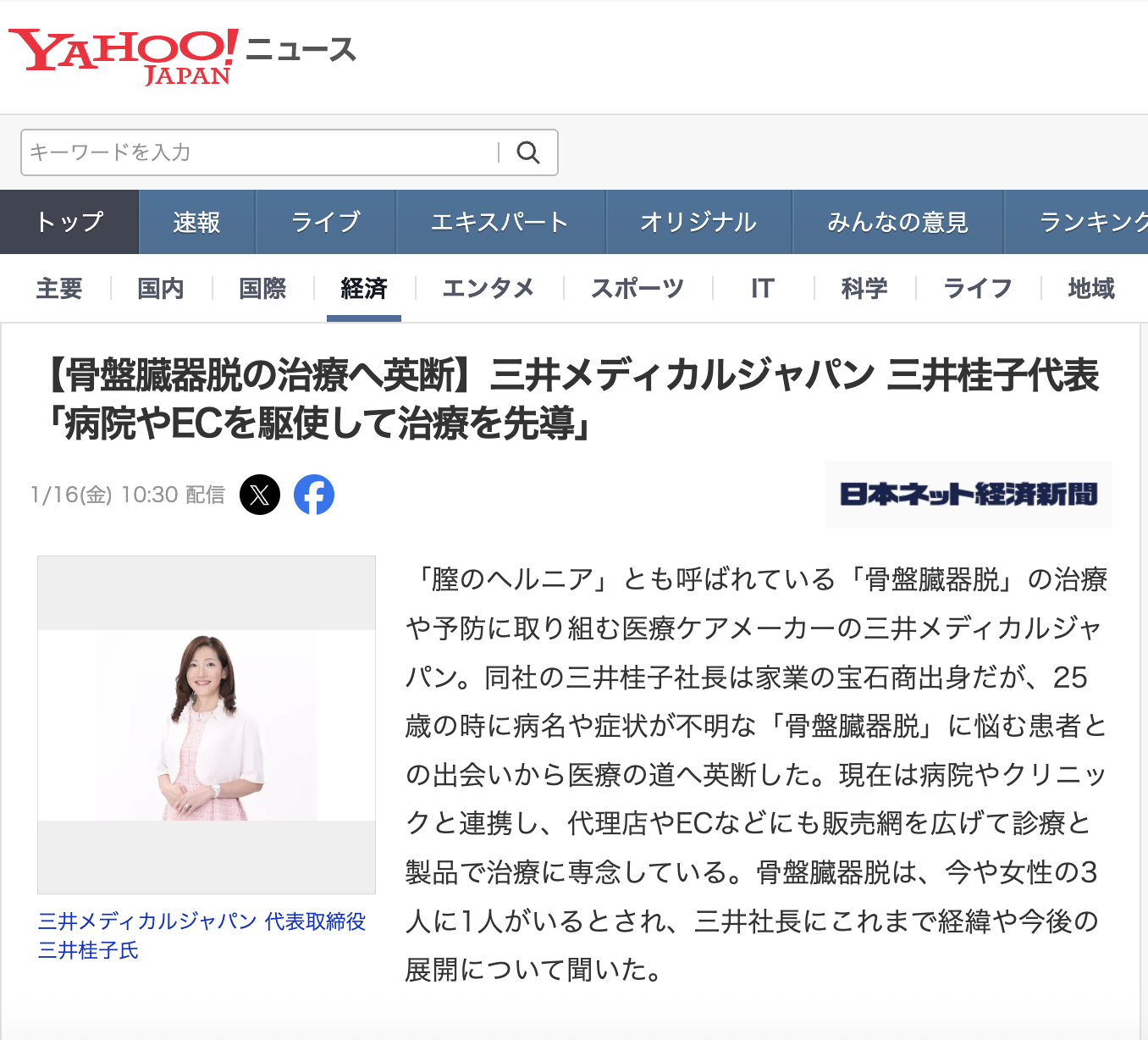The width and height of the screenshot is (1148, 1040).
Task: Share the article on X
Action: coord(260,495)
